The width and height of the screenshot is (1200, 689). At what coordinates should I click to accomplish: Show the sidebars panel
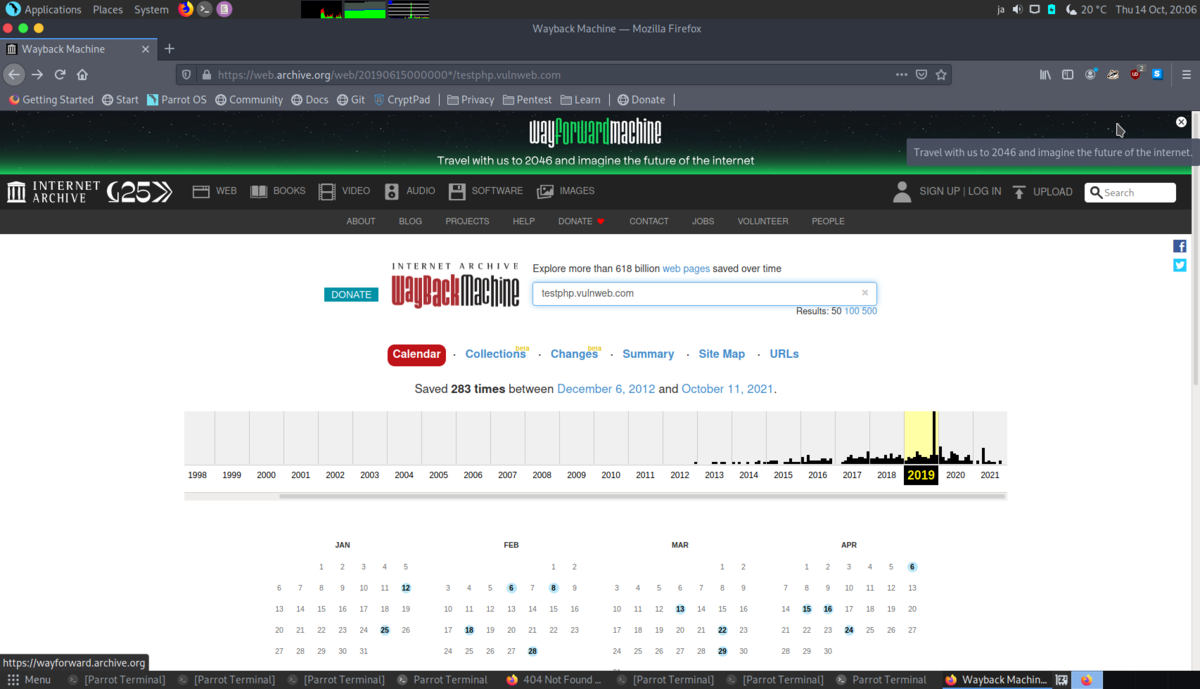pyautogui.click(x=1067, y=74)
